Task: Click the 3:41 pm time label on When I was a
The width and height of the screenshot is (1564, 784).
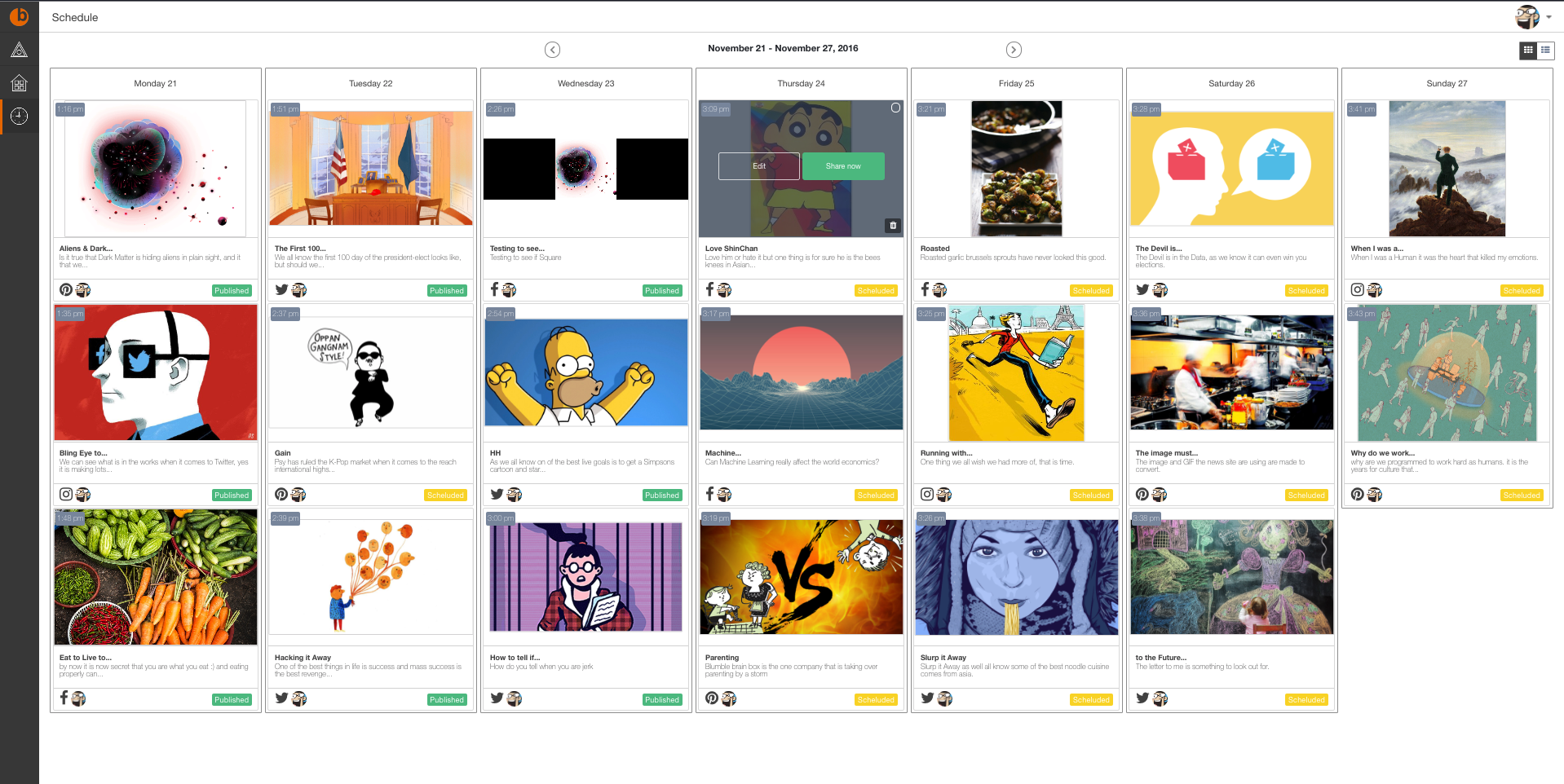Action: 1362,109
